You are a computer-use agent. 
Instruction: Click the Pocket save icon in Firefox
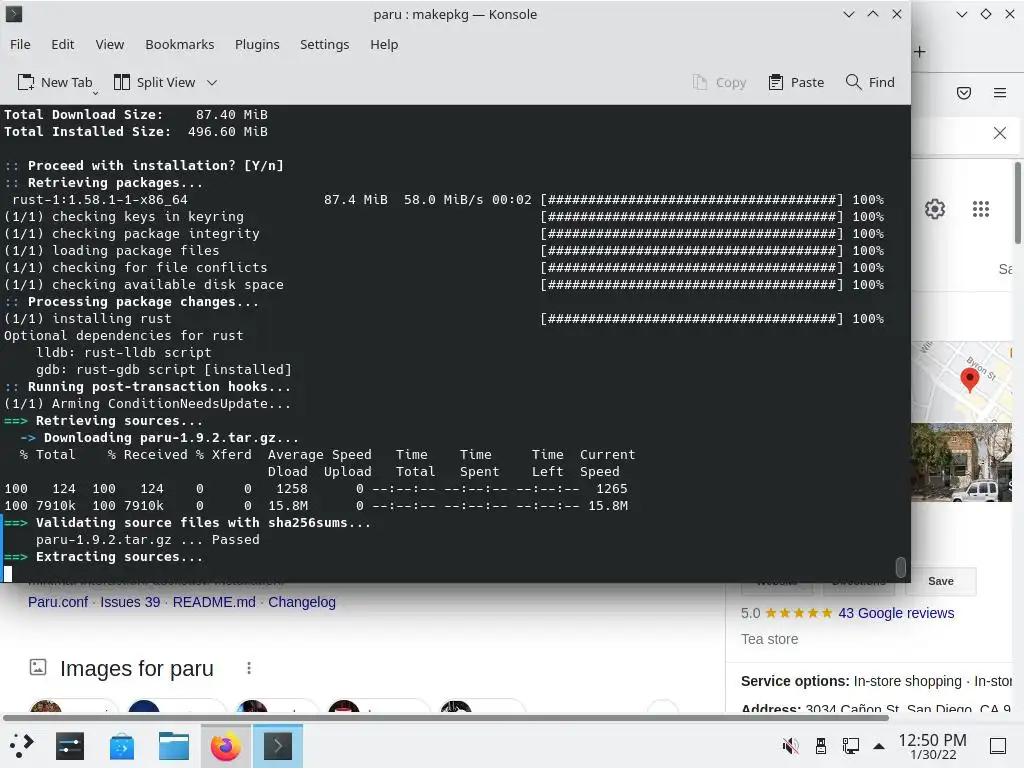point(964,93)
